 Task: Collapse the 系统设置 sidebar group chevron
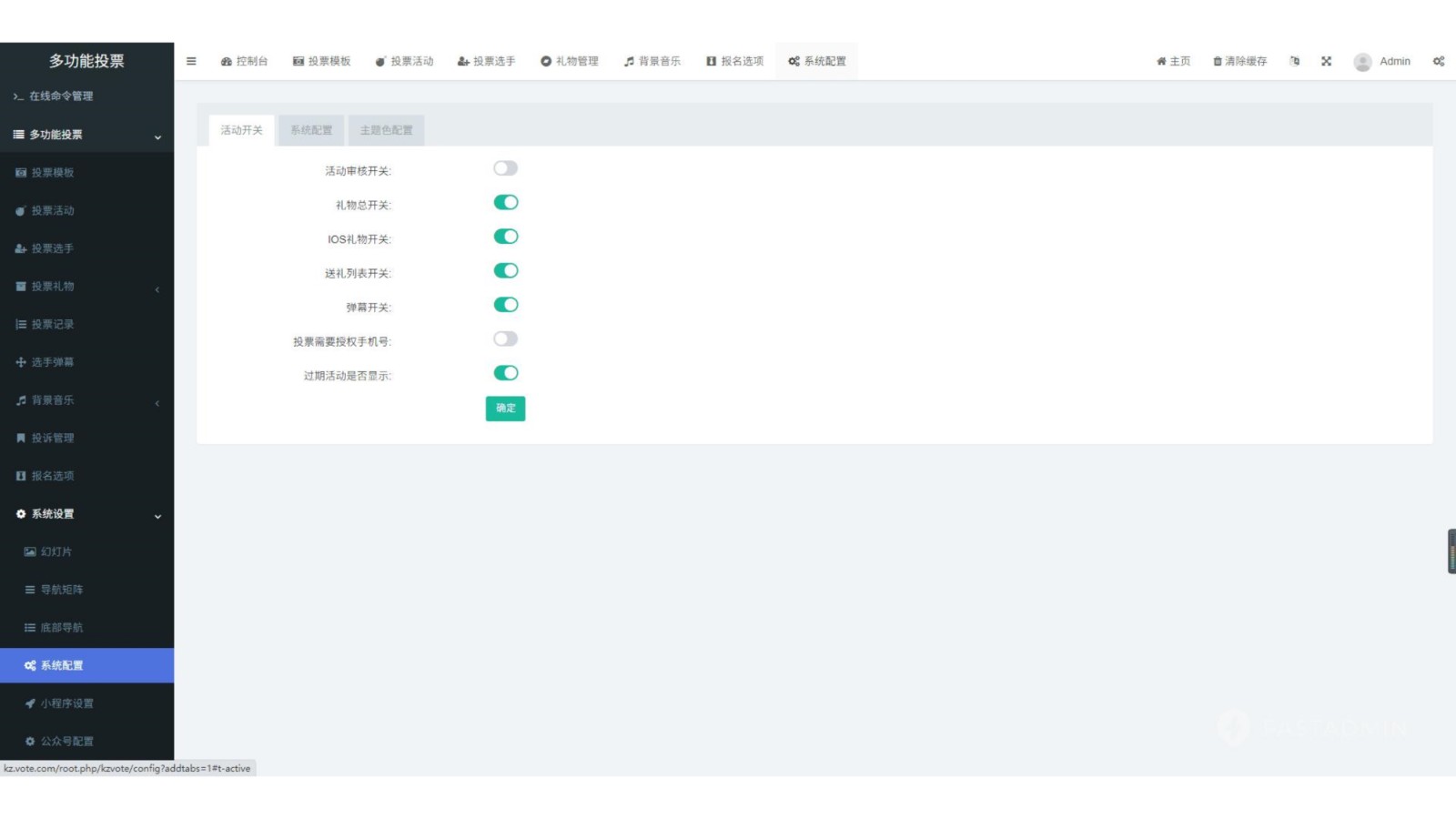point(157,515)
